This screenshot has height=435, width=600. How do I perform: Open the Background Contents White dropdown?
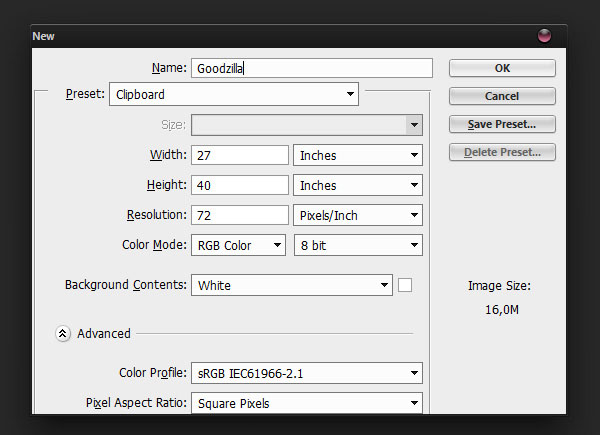click(x=292, y=285)
